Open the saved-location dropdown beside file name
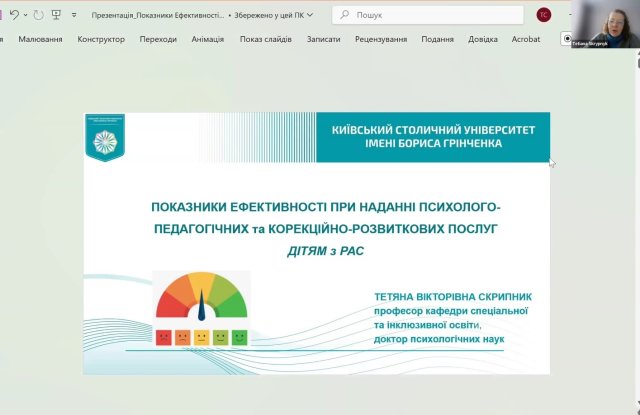This screenshot has width=640, height=415. (x=310, y=15)
